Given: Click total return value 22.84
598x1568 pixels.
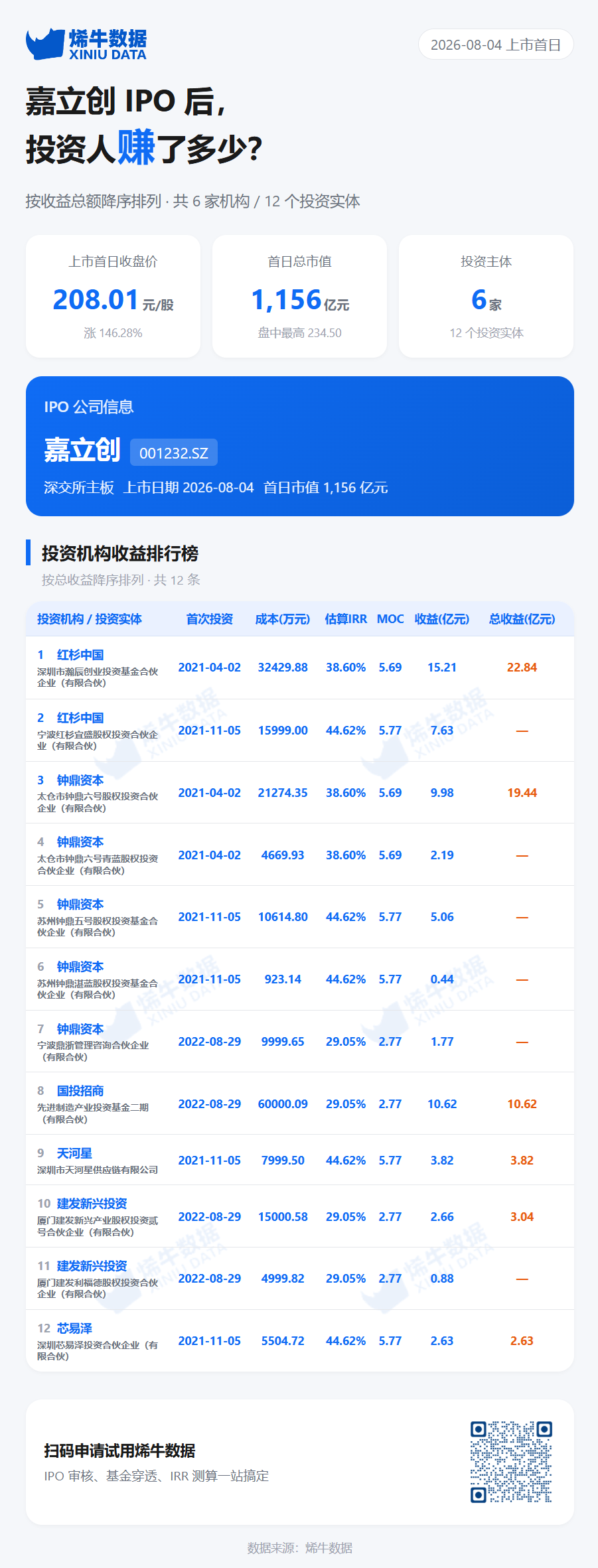Looking at the screenshot, I should (x=522, y=668).
